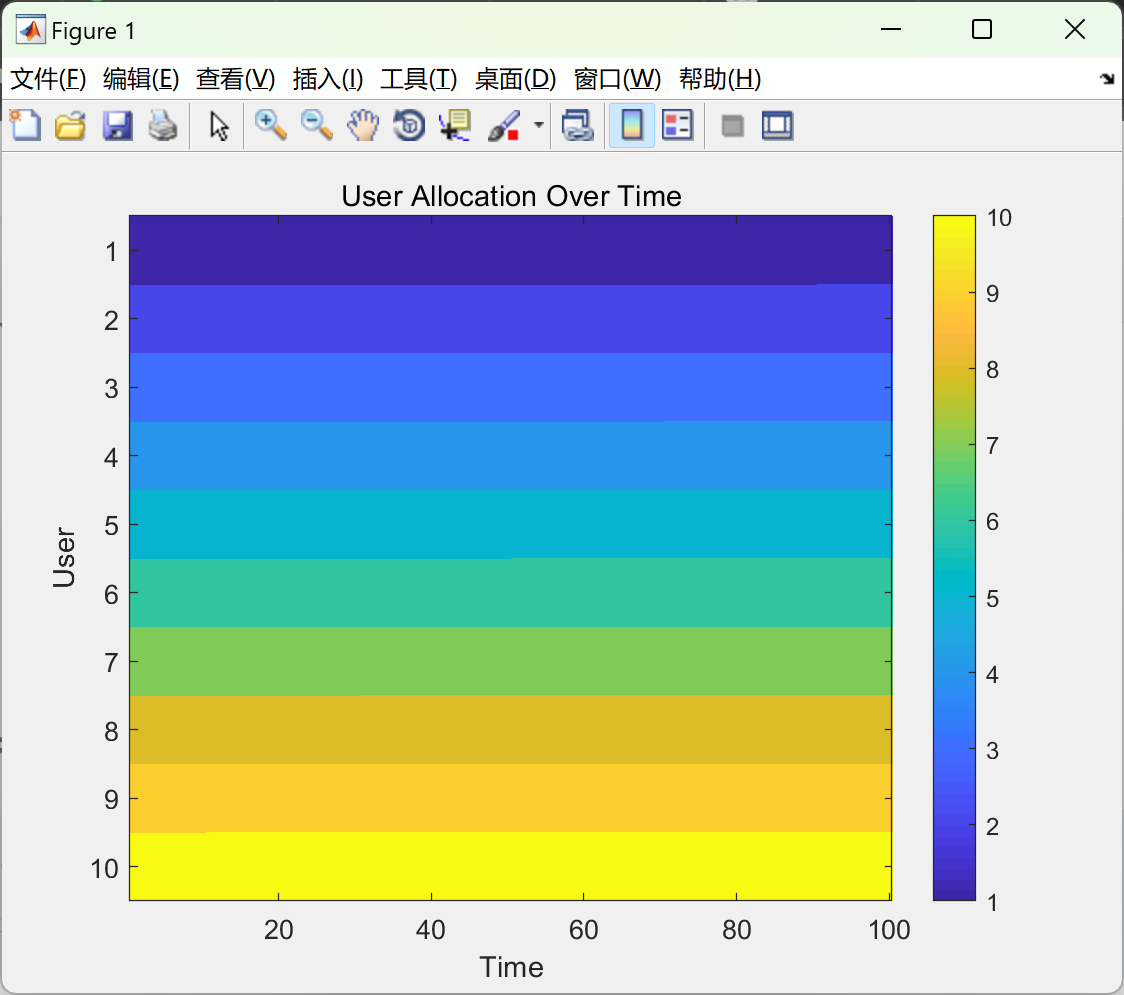This screenshot has height=995, width=1124.
Task: Click the Time x-axis label
Action: pos(511,967)
